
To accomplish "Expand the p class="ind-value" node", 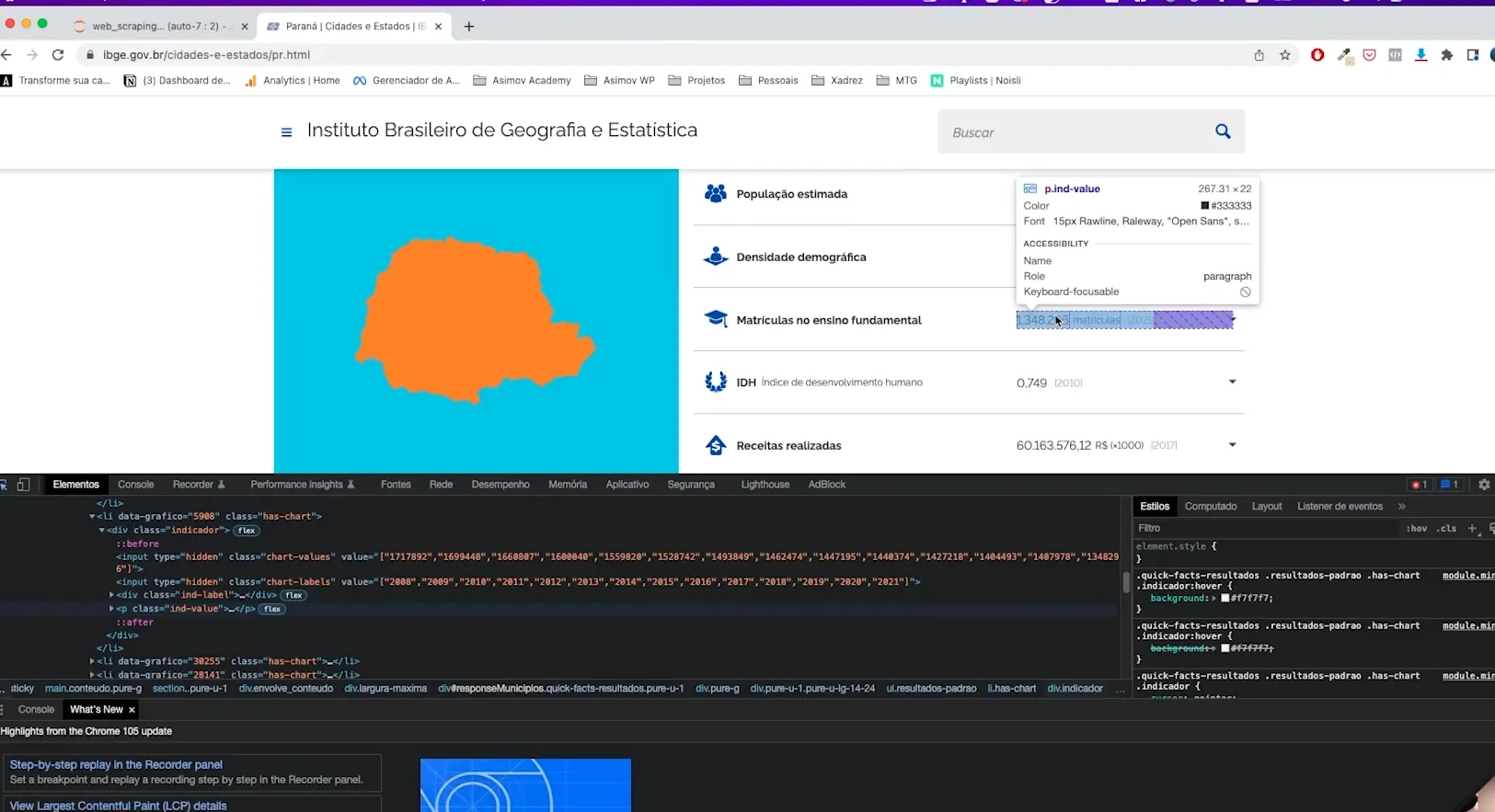I will click(112, 609).
